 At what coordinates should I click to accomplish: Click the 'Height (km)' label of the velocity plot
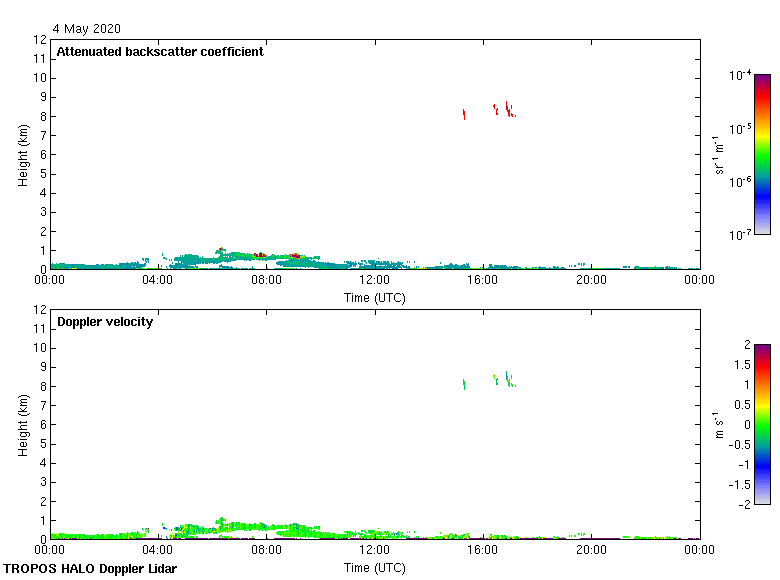coord(23,424)
